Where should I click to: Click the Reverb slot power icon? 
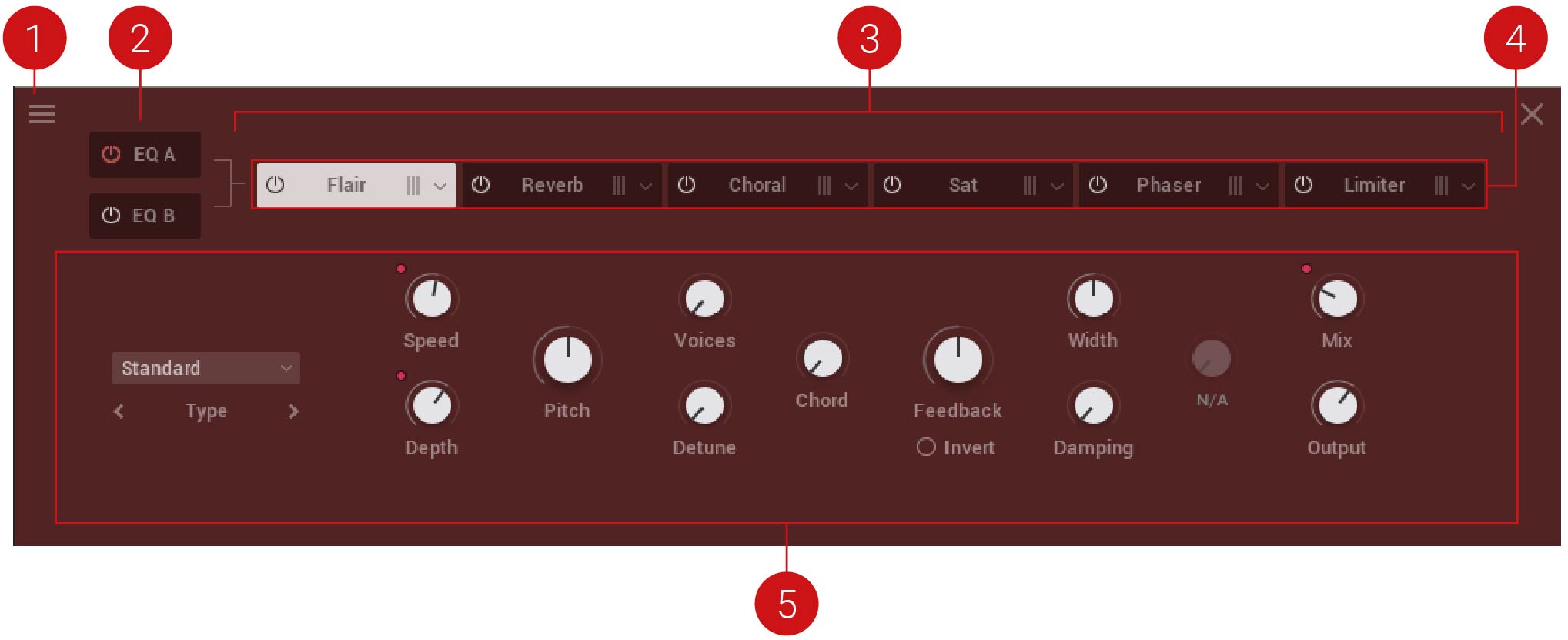click(x=480, y=185)
